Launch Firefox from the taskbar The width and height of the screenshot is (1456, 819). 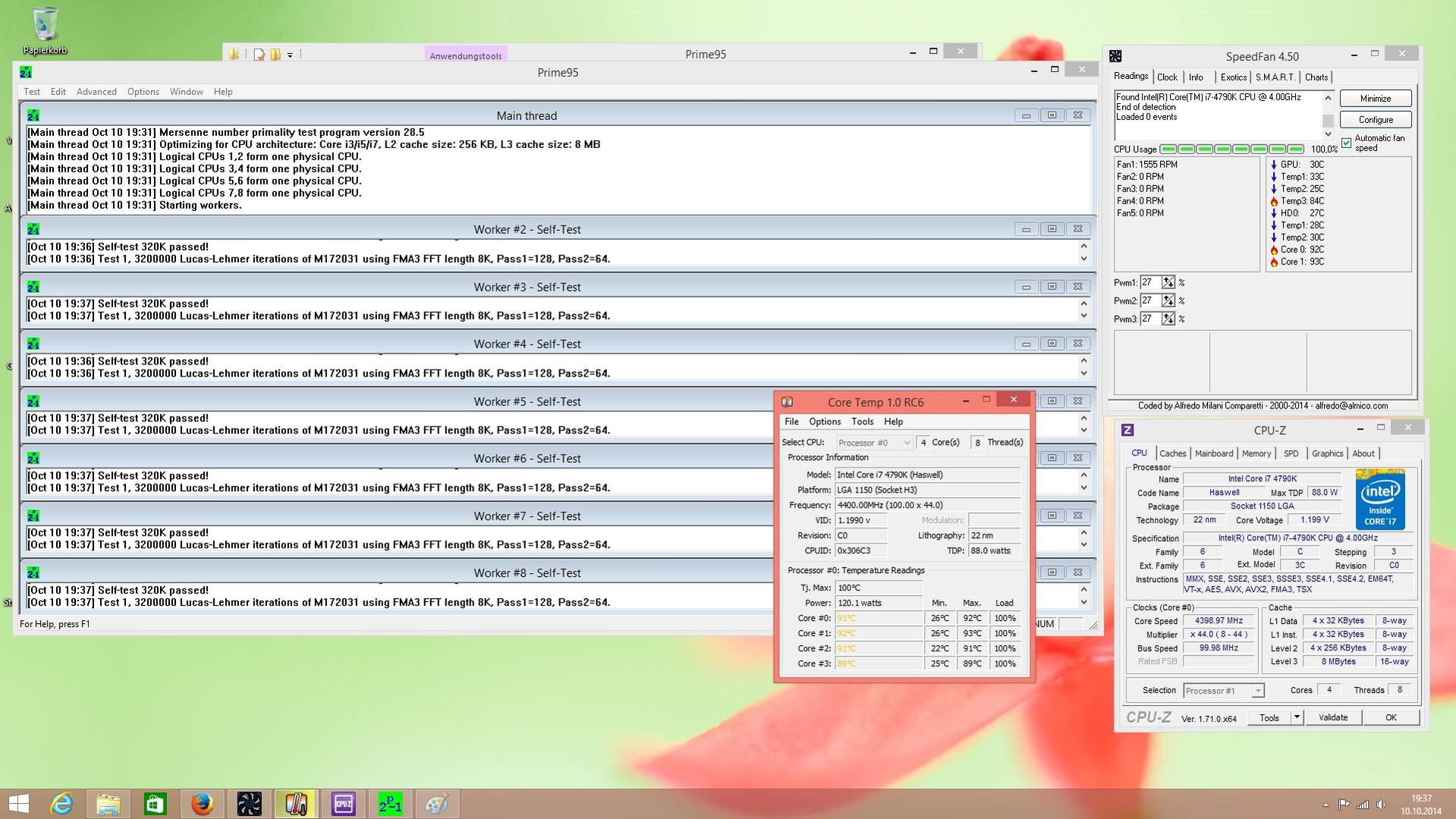coord(202,804)
